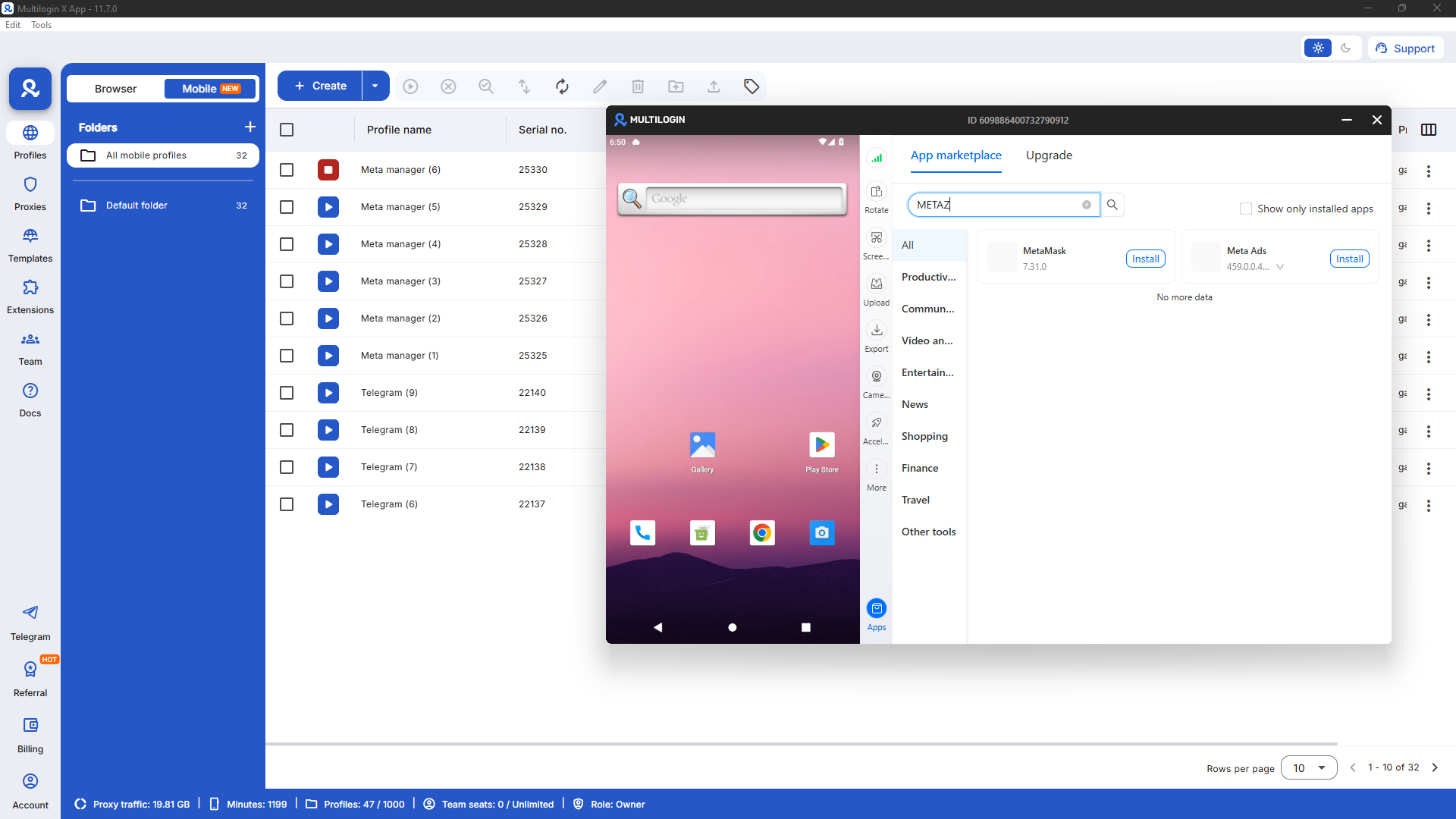Click the Rotate icon in phone sidebar
This screenshot has height=819, width=1456.
pyautogui.click(x=877, y=192)
